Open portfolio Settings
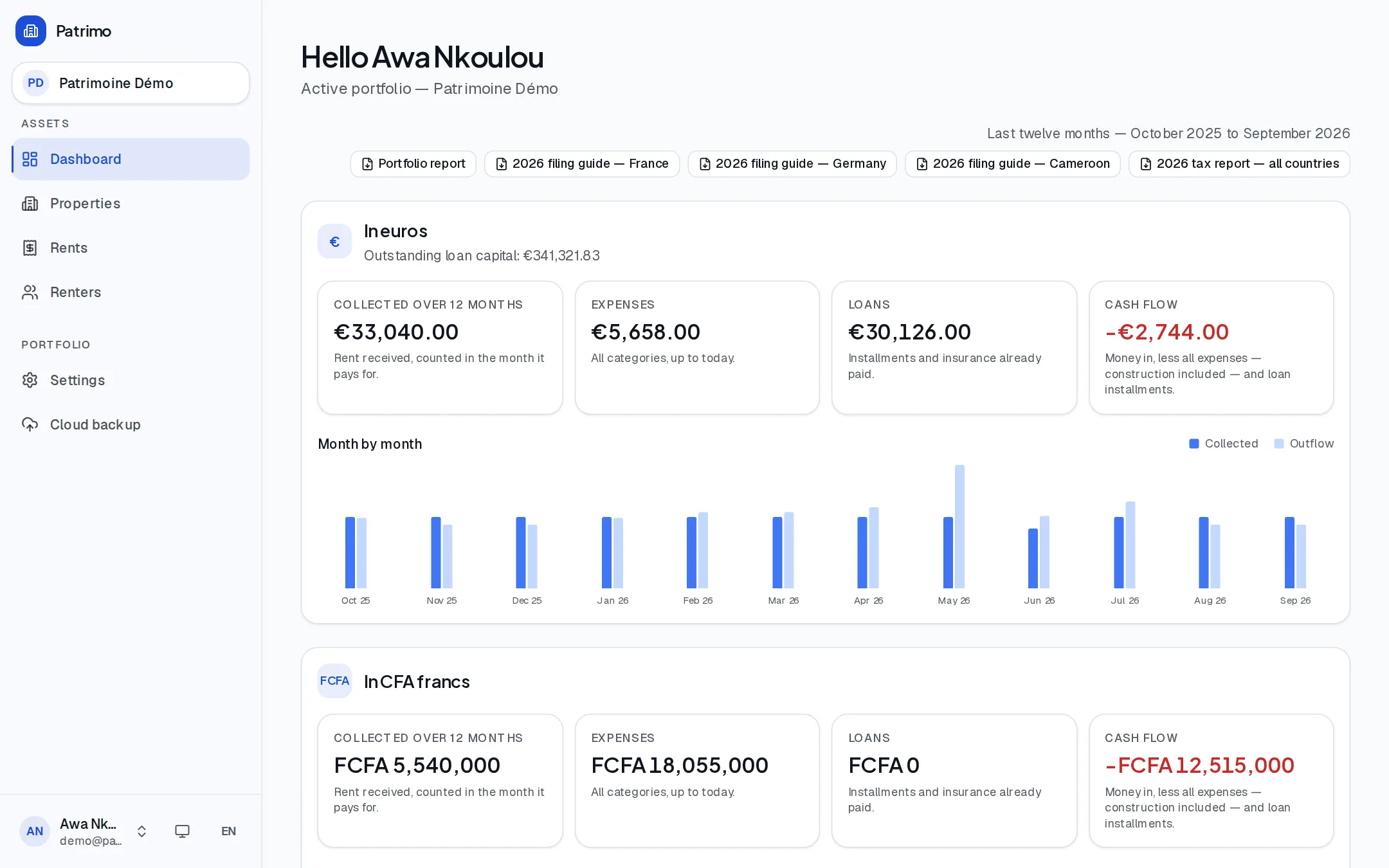 point(131,380)
